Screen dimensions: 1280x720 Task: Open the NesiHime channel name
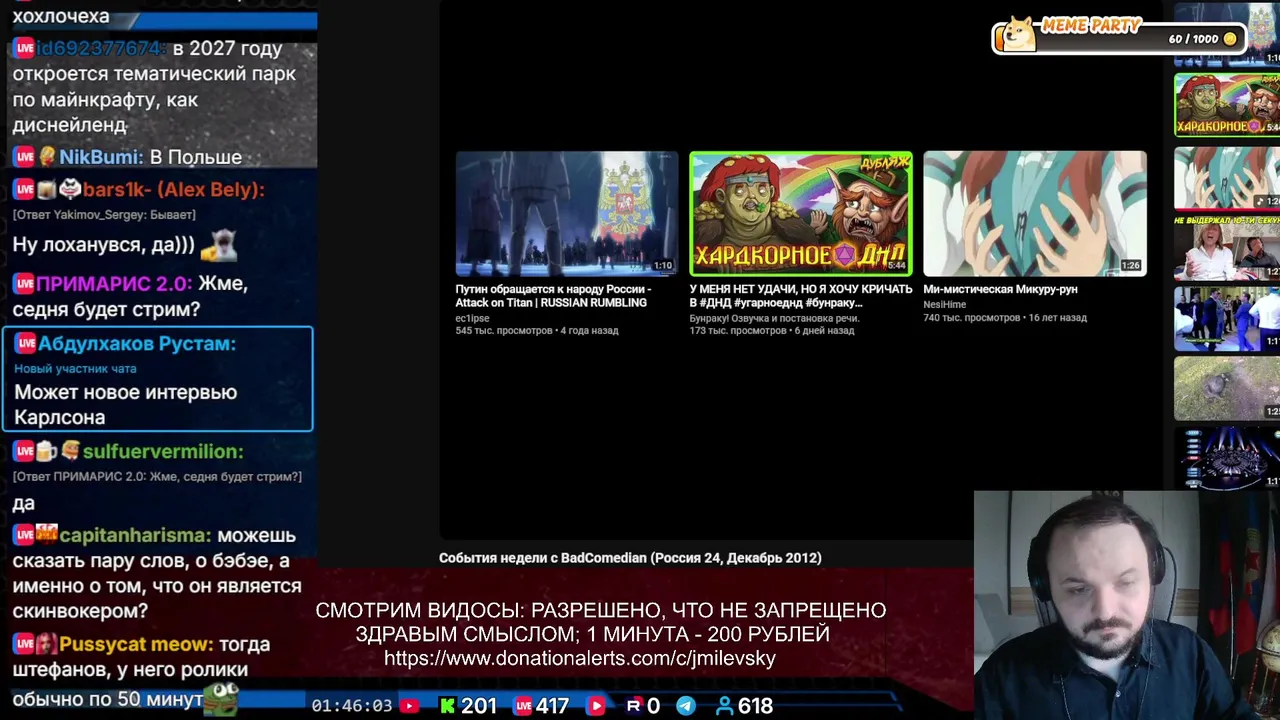pos(944,304)
